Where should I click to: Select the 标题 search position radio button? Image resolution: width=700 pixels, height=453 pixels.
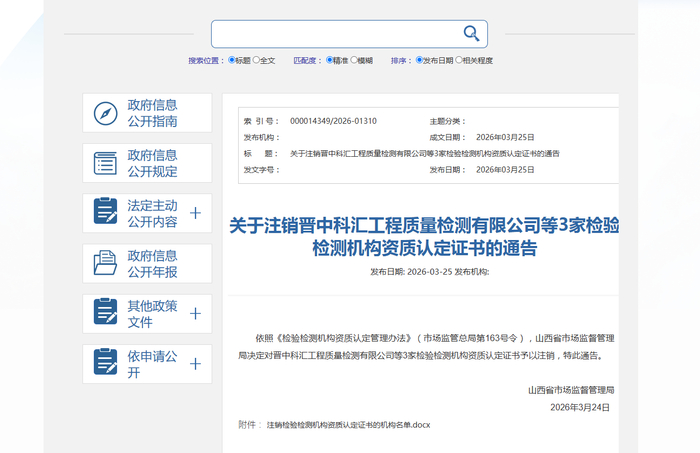pyautogui.click(x=232, y=60)
